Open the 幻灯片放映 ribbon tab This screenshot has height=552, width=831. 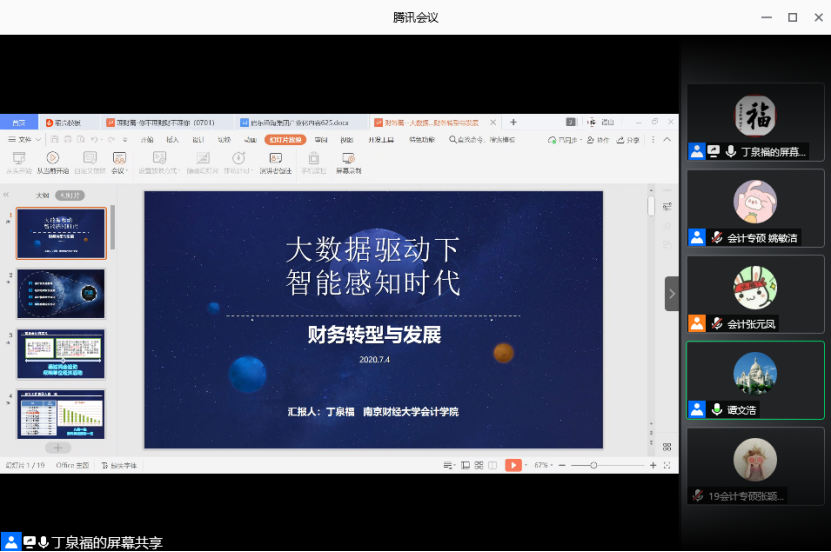(285, 140)
